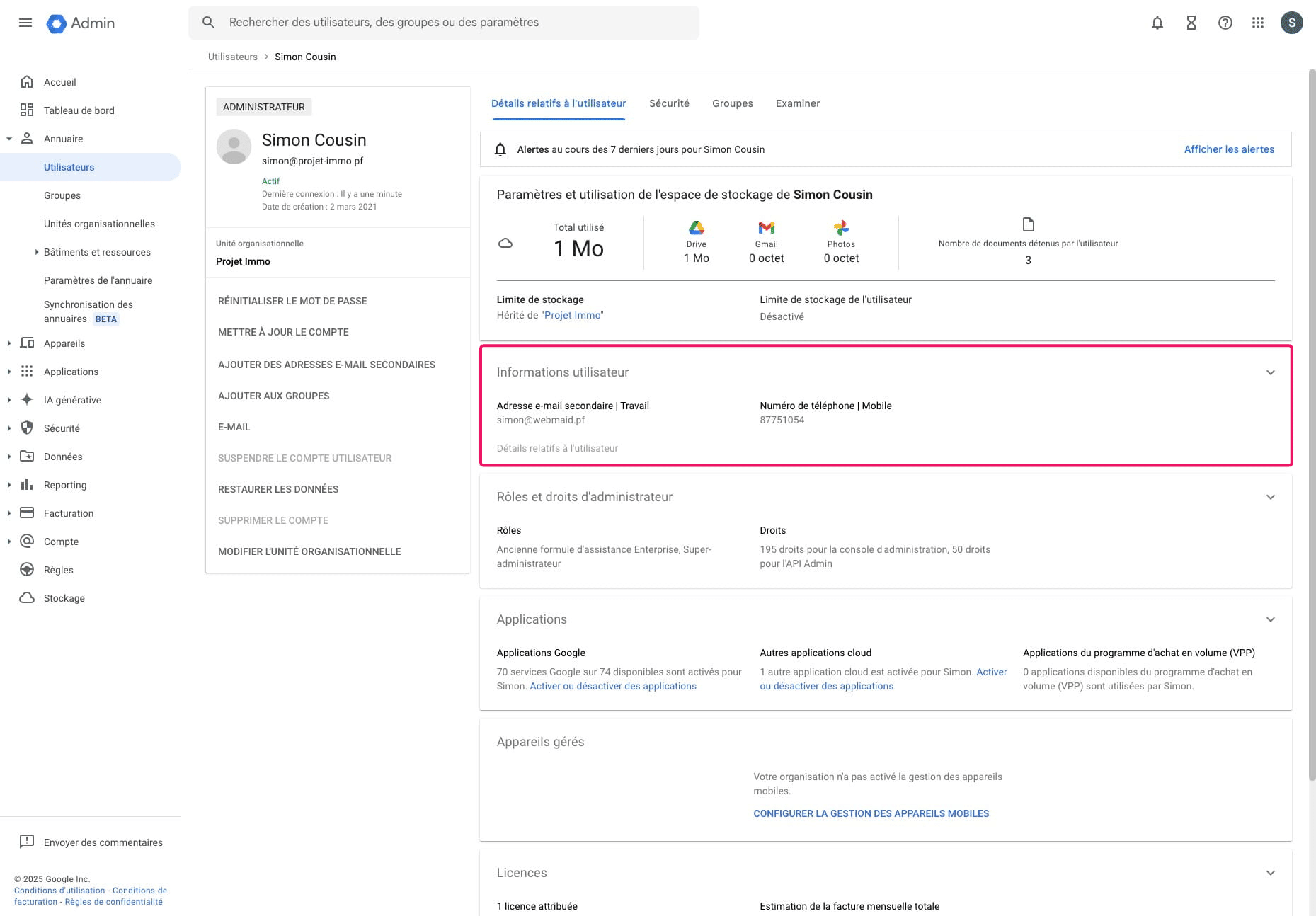Click Configurer la gestion des appareils mobiles

click(x=871, y=813)
